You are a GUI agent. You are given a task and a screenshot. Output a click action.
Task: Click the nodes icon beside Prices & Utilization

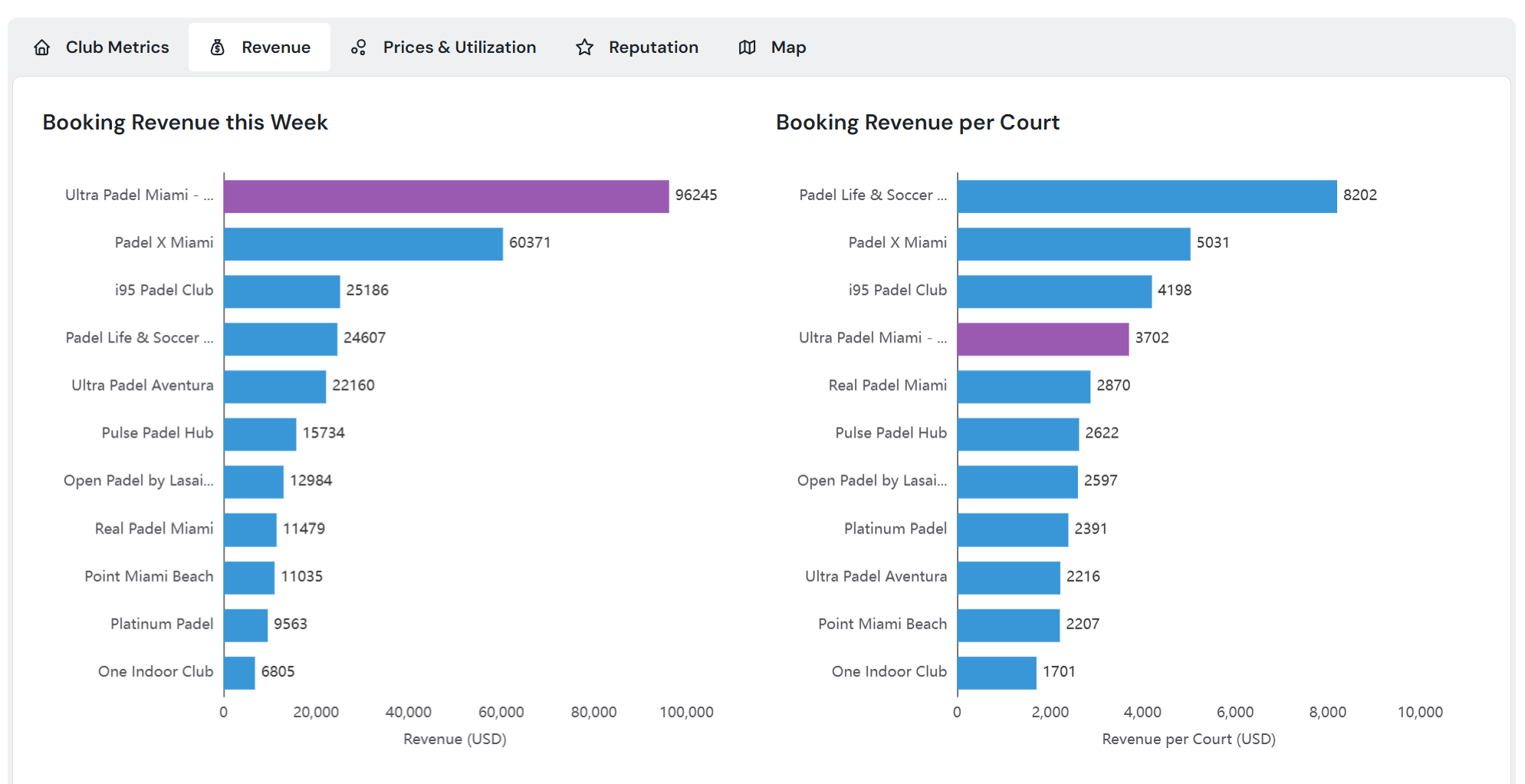click(x=358, y=47)
